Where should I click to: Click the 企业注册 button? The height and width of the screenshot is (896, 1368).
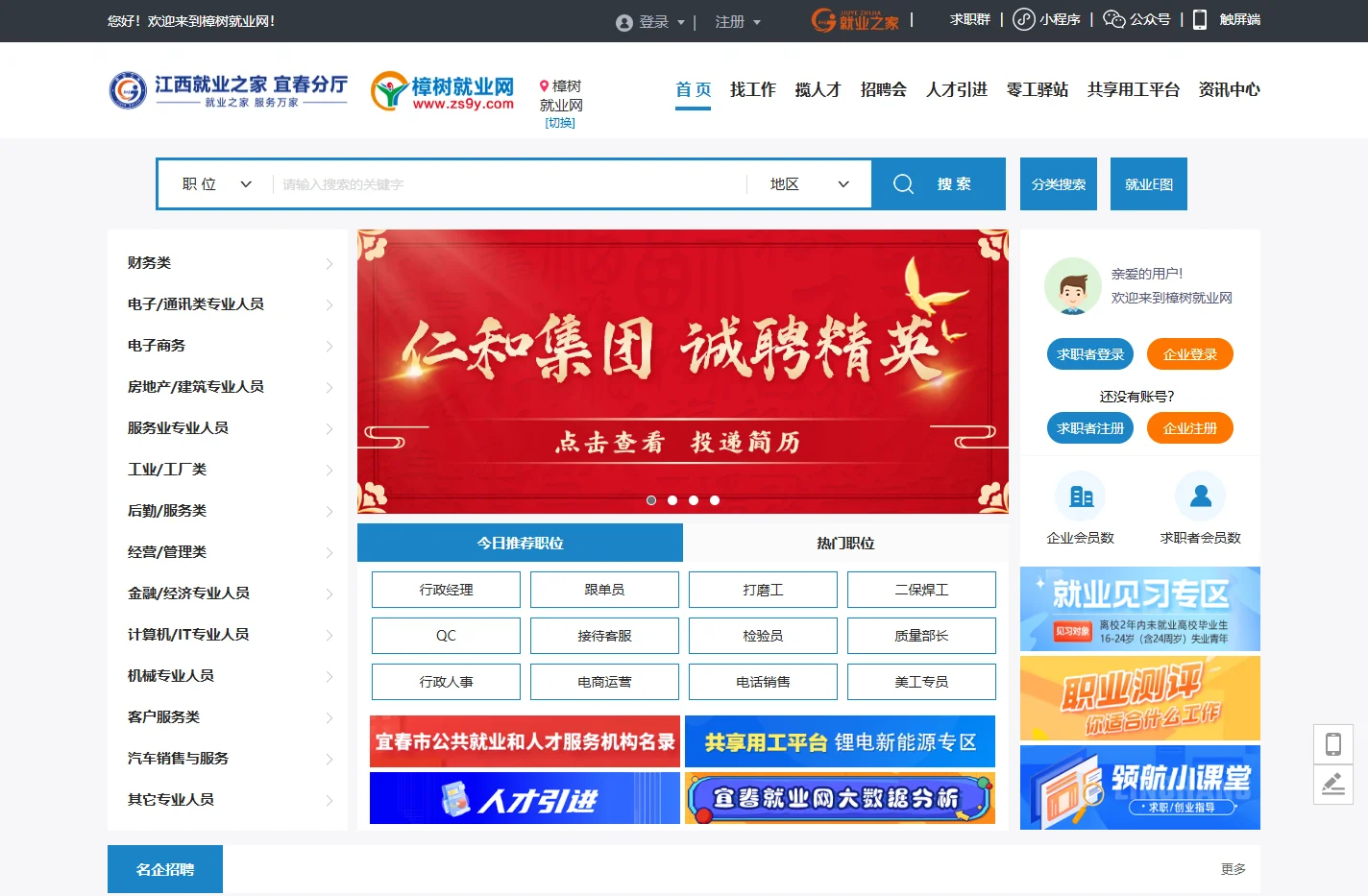(1190, 428)
